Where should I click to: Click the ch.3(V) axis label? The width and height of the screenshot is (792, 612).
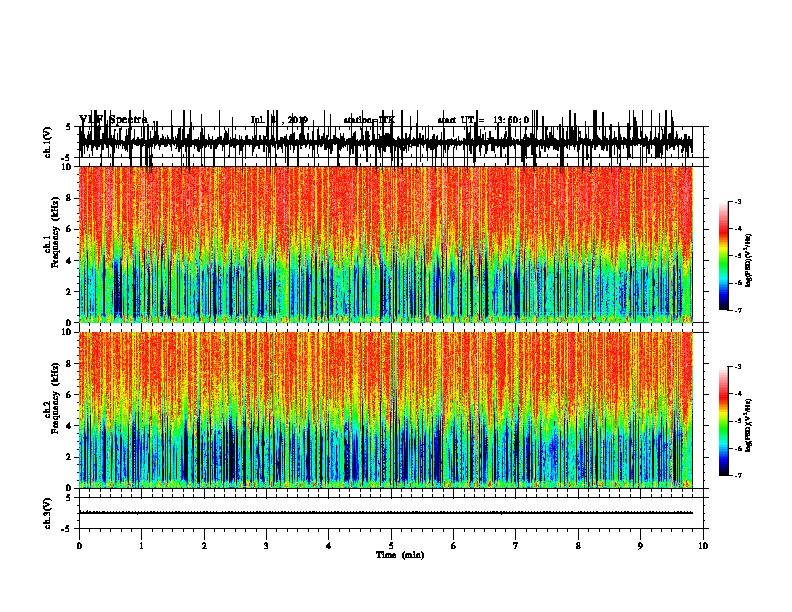click(48, 513)
